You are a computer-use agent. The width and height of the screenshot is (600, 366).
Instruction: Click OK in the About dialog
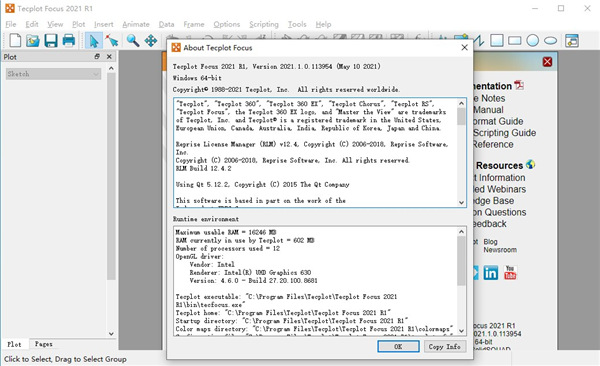click(398, 346)
